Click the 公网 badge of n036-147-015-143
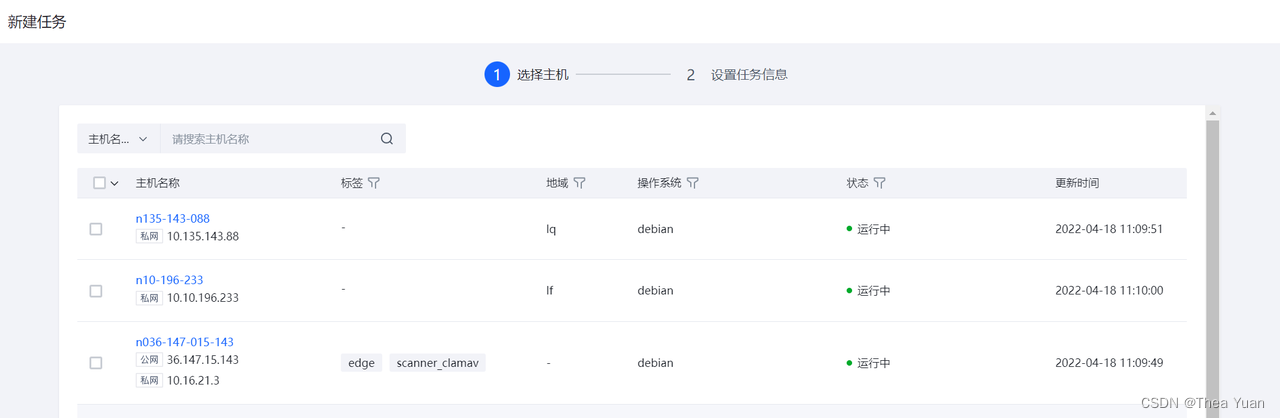Viewport: 1280px width, 418px height. coord(149,360)
